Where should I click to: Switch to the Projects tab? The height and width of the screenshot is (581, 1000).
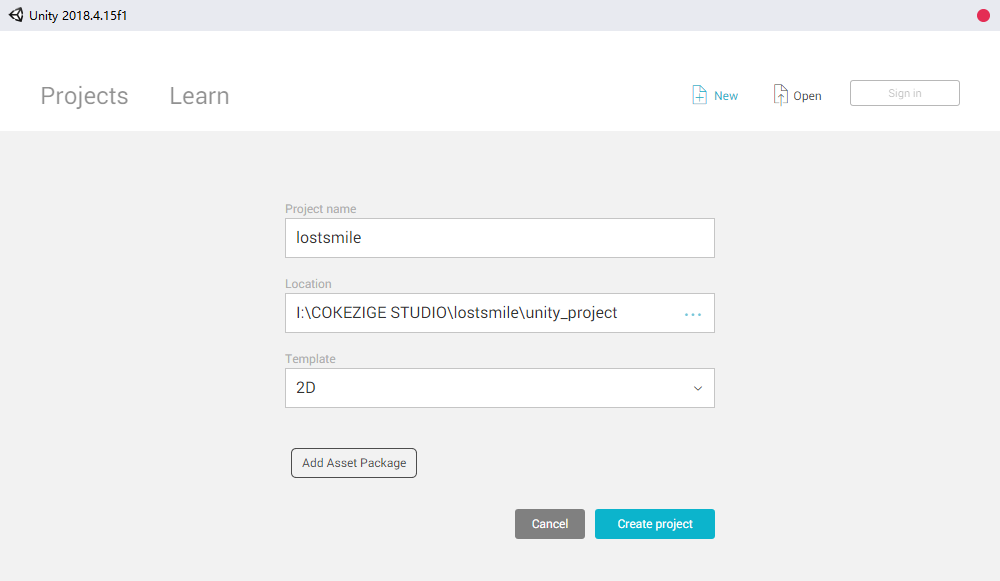tap(84, 96)
